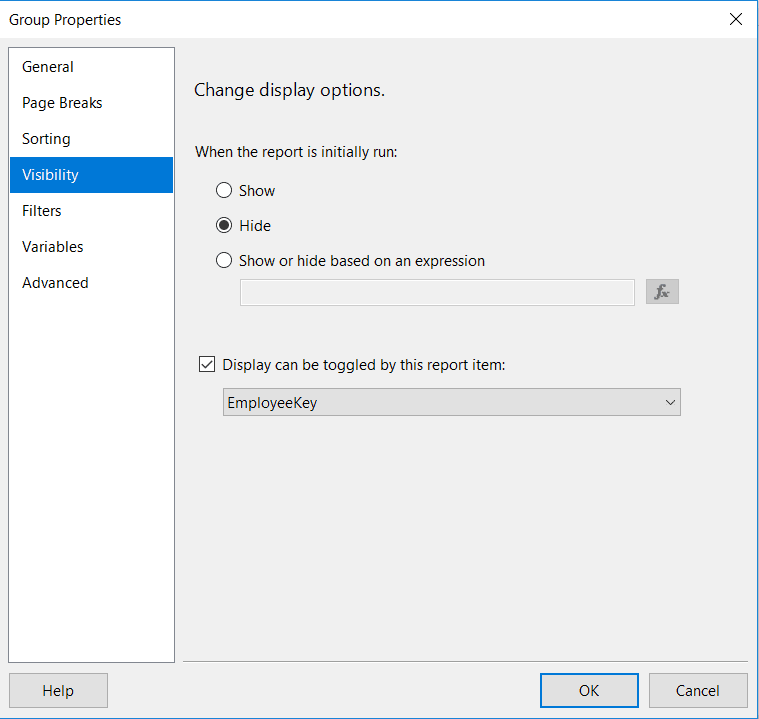
Task: Close the Group Properties dialog
Action: (736, 19)
